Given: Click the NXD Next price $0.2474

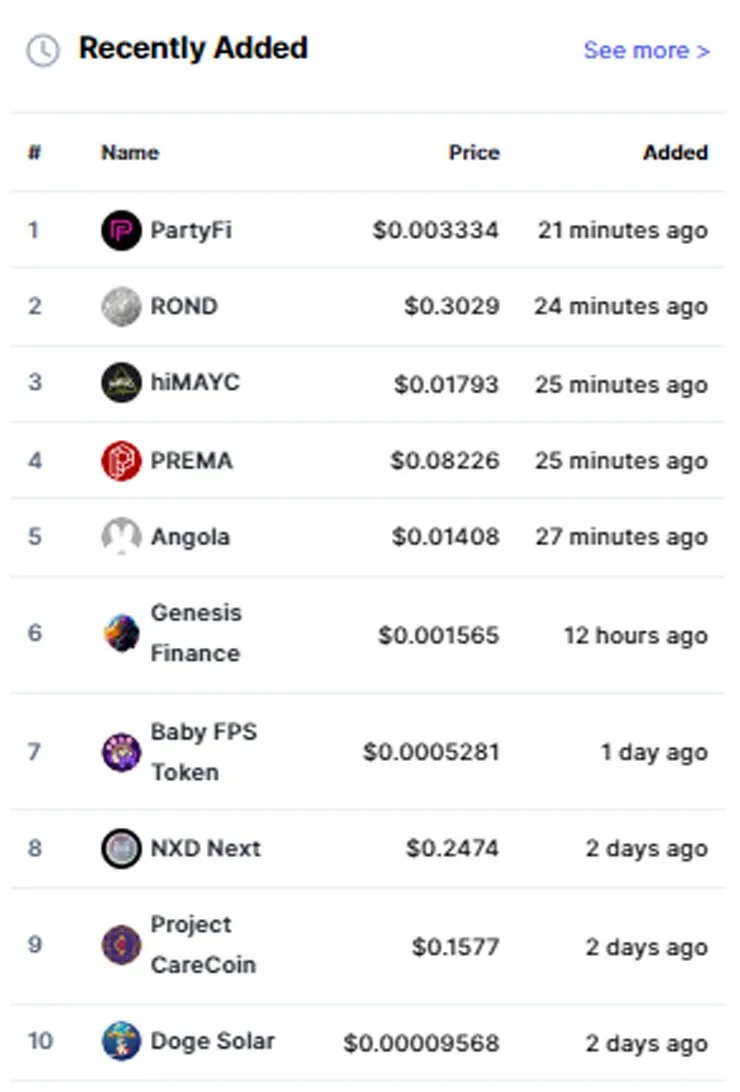Looking at the screenshot, I should (452, 848).
